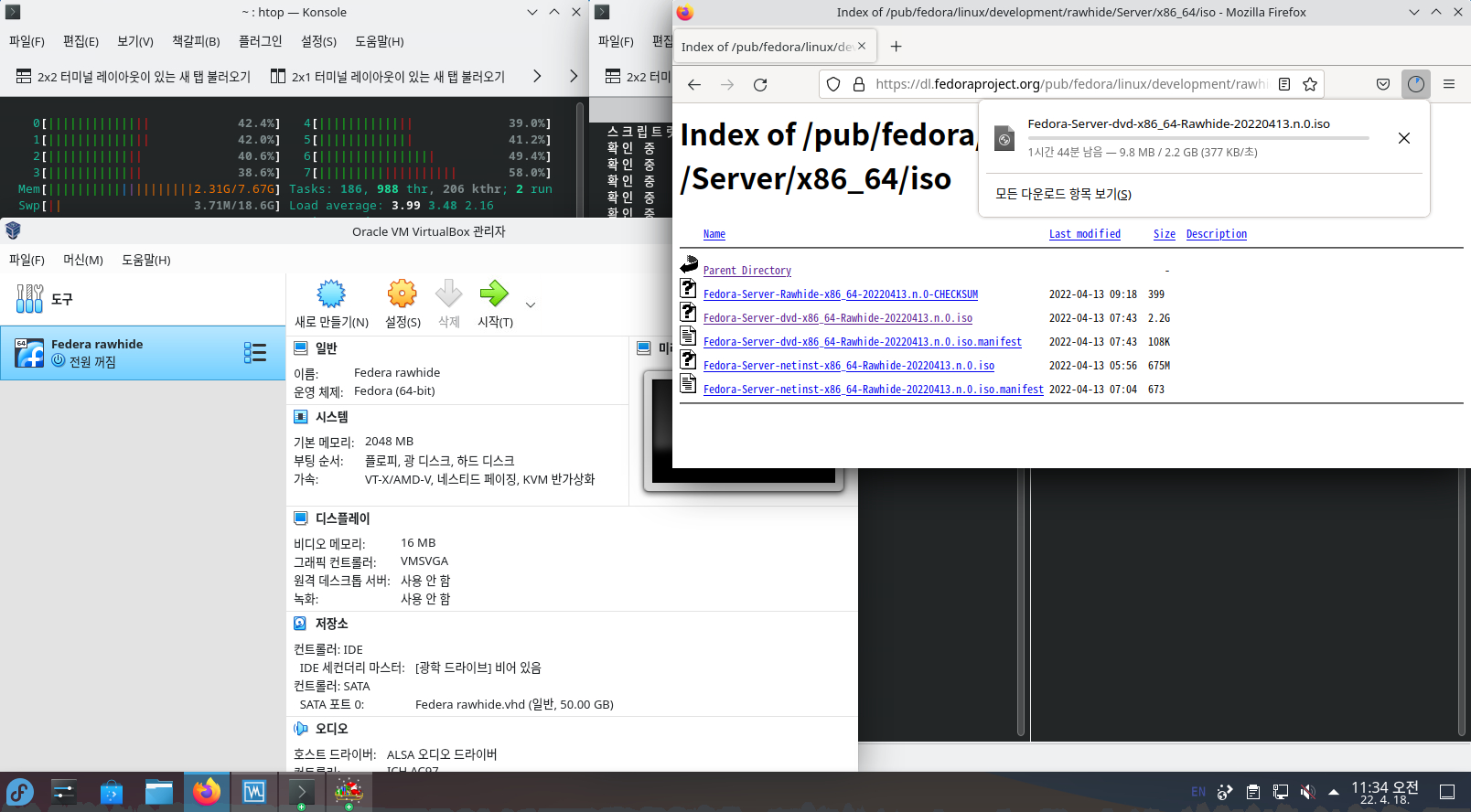
Task: Click the downloading ISO file icon
Action: 1004,138
